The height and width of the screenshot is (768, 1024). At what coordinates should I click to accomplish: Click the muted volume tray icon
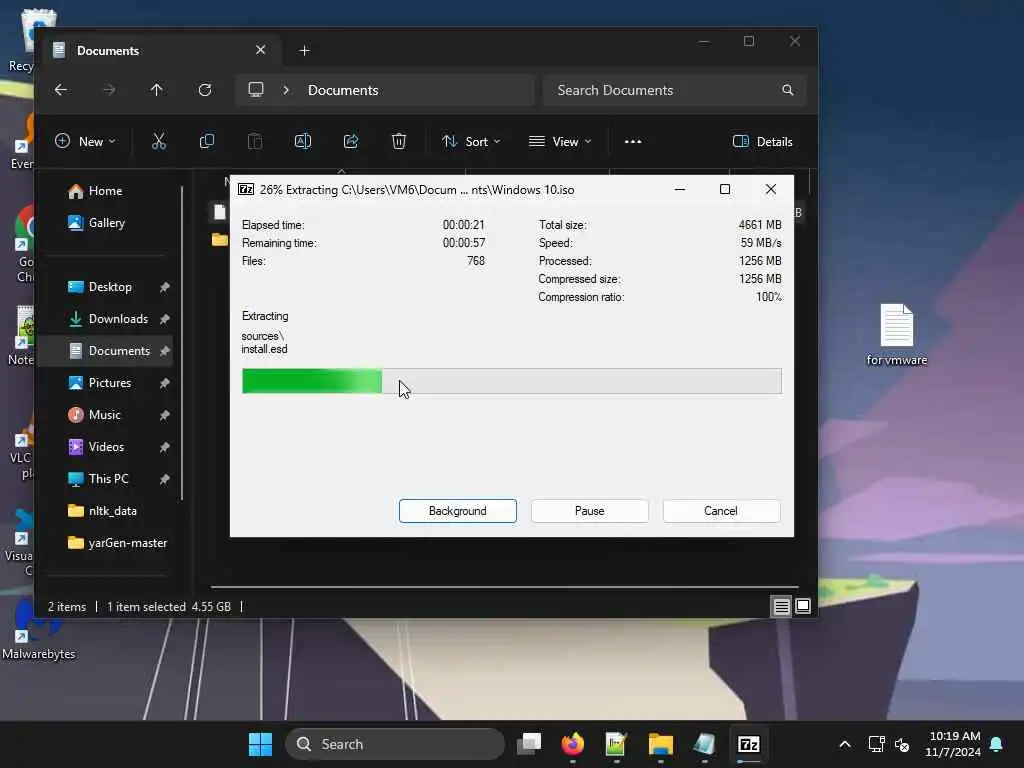[902, 744]
